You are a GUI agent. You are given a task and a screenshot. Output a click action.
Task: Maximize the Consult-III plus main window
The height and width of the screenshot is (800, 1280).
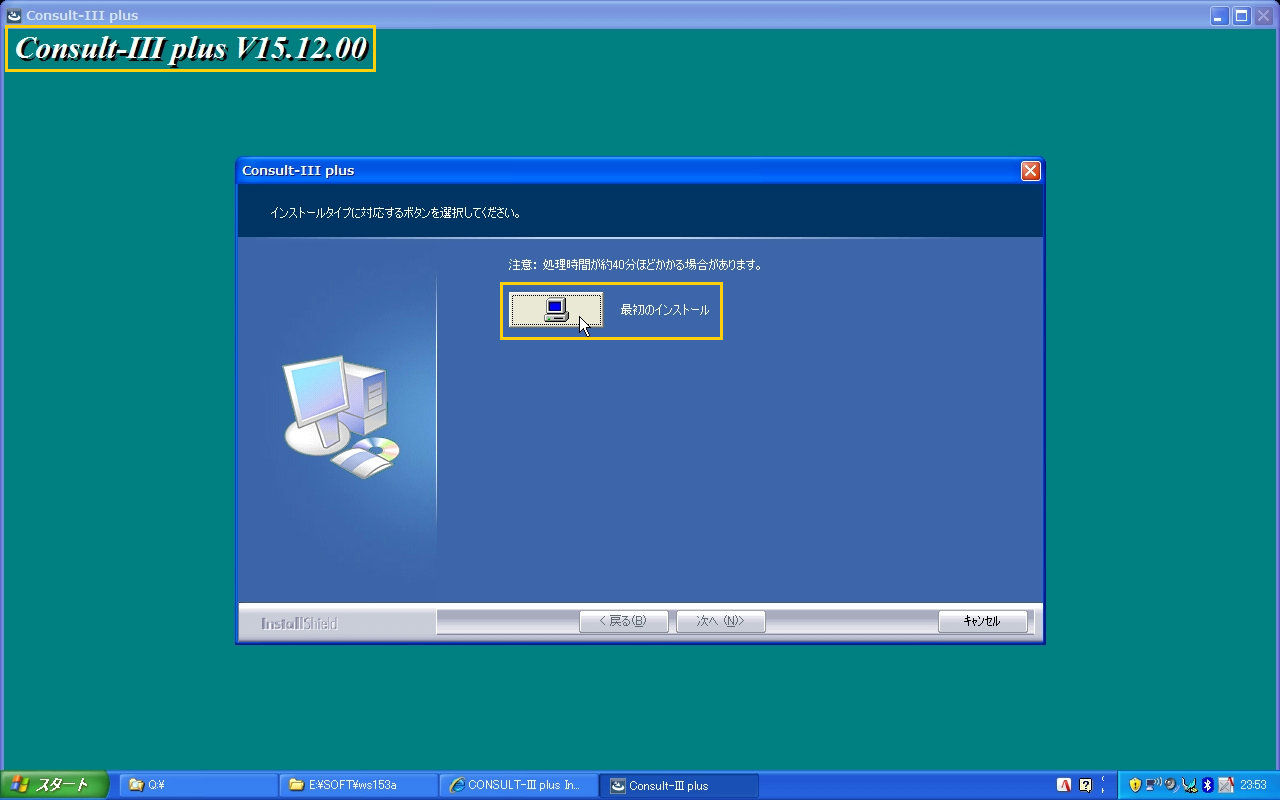pyautogui.click(x=1242, y=15)
